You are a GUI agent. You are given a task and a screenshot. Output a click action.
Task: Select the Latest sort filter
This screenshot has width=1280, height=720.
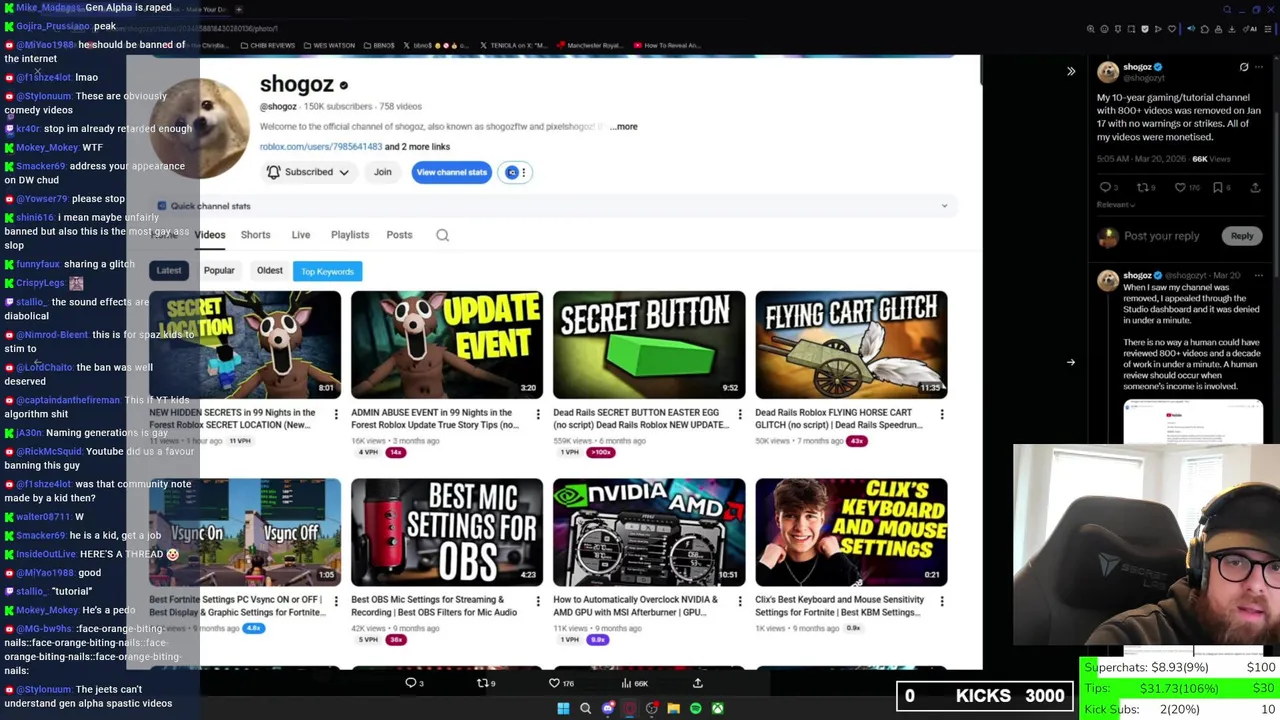pos(168,270)
